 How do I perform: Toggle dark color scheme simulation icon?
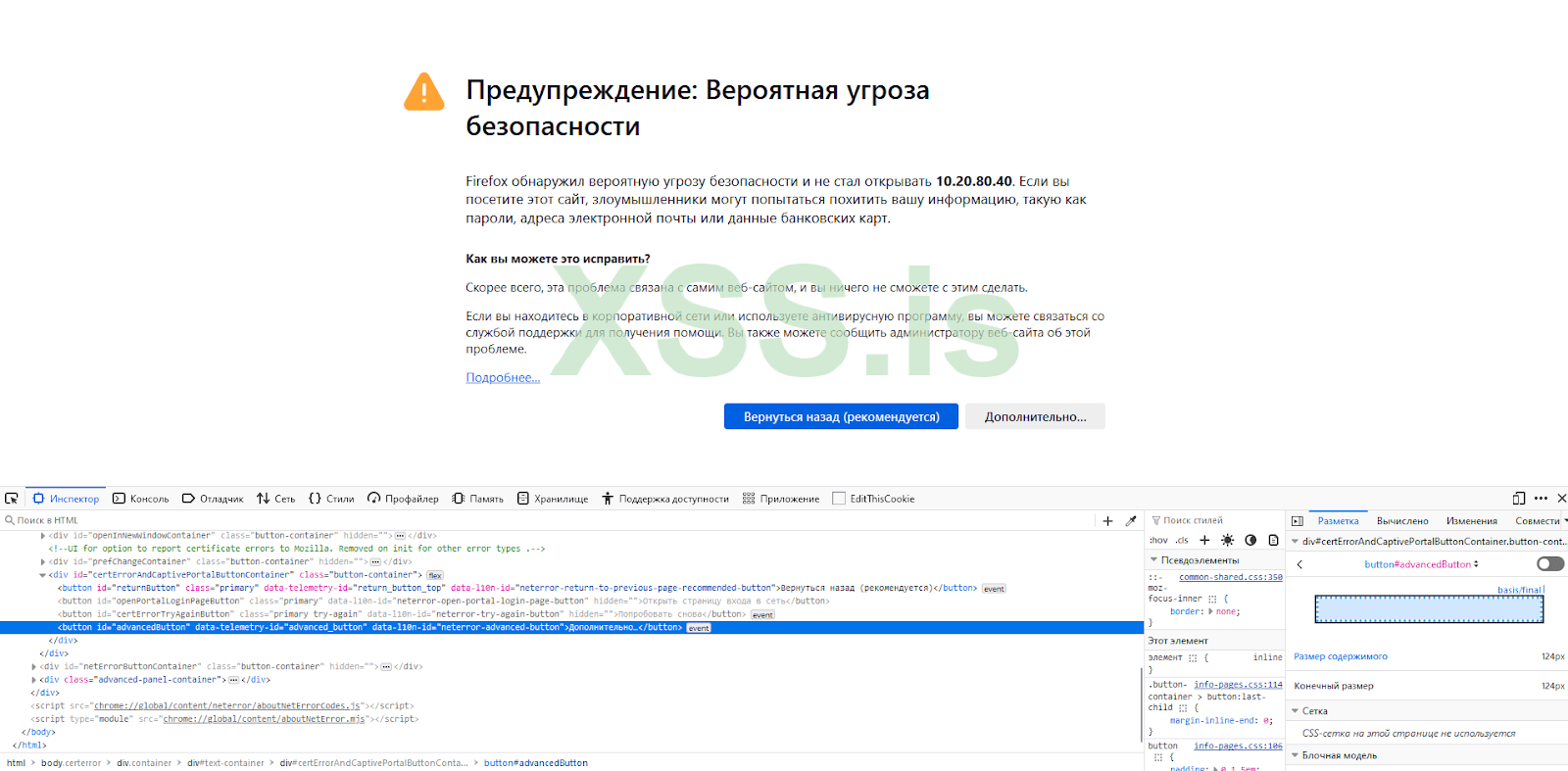[x=1250, y=540]
